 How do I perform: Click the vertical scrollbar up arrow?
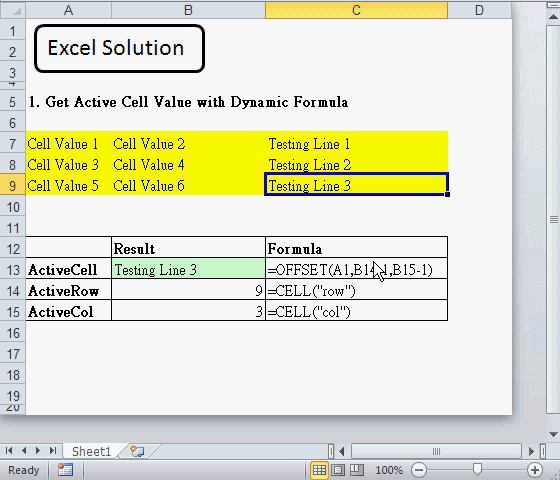pyautogui.click(x=554, y=16)
